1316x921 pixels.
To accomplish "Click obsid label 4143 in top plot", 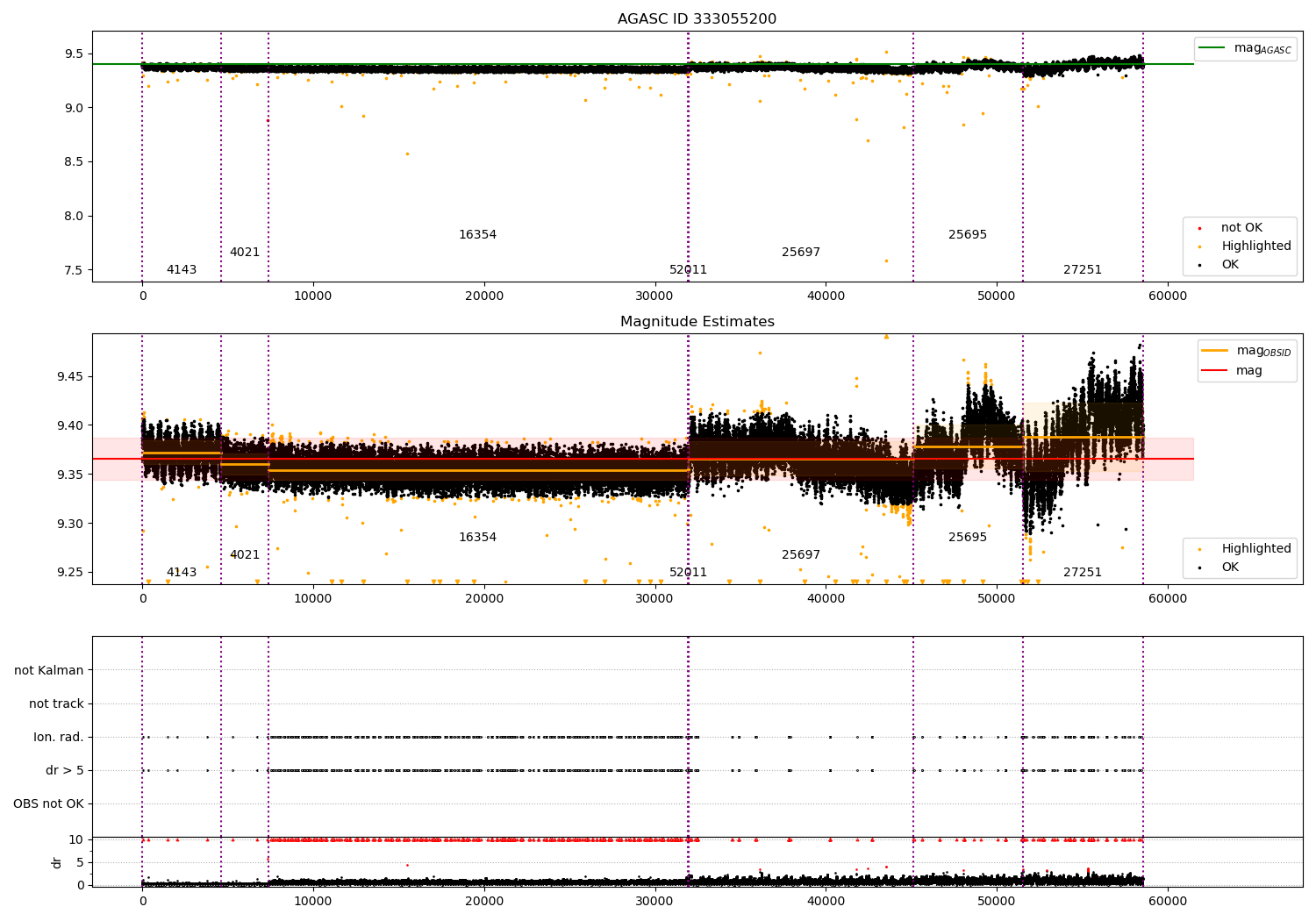I will 182,269.
